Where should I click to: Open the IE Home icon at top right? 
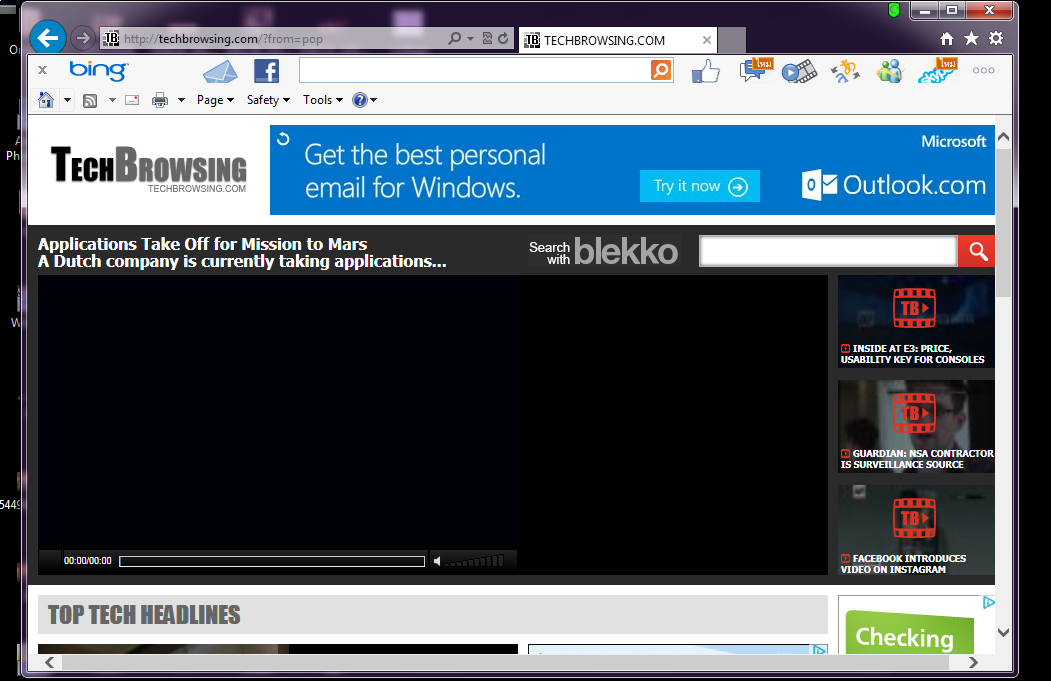coord(946,39)
